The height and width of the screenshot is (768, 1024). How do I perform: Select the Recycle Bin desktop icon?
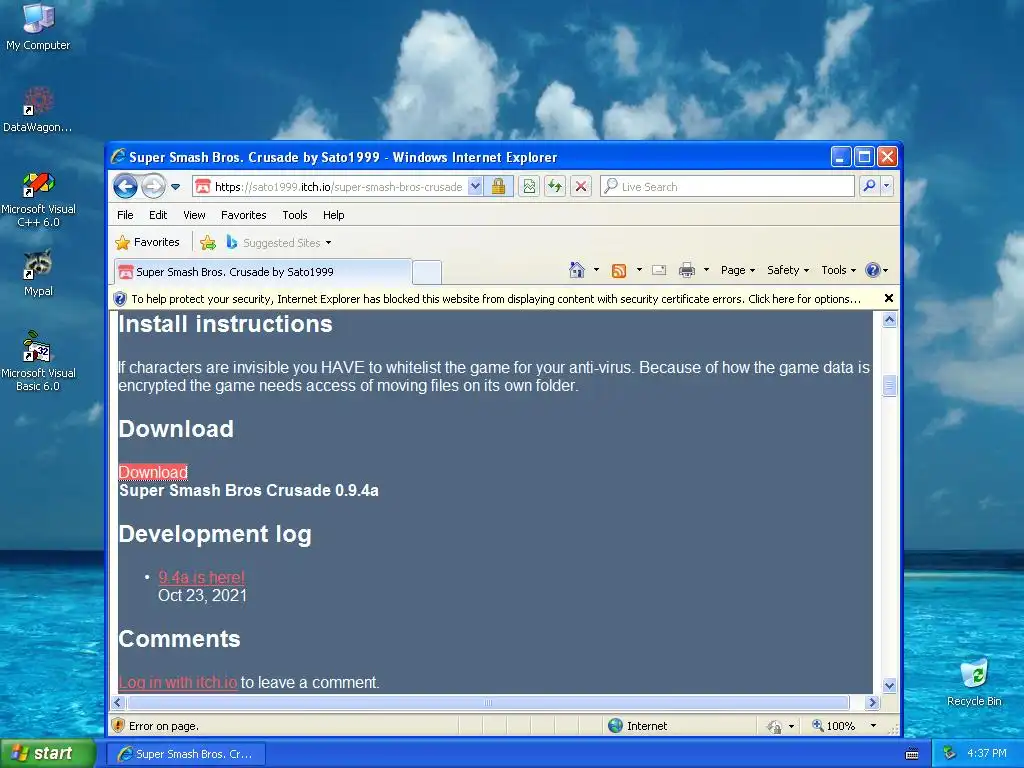[x=974, y=682]
